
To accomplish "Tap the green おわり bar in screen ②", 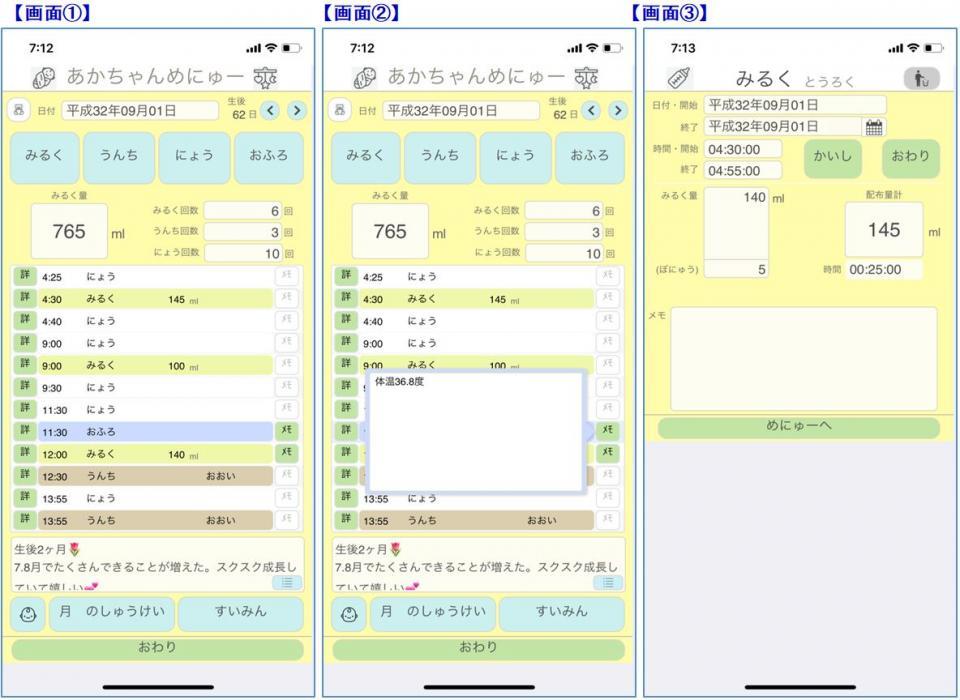I will point(478,649).
